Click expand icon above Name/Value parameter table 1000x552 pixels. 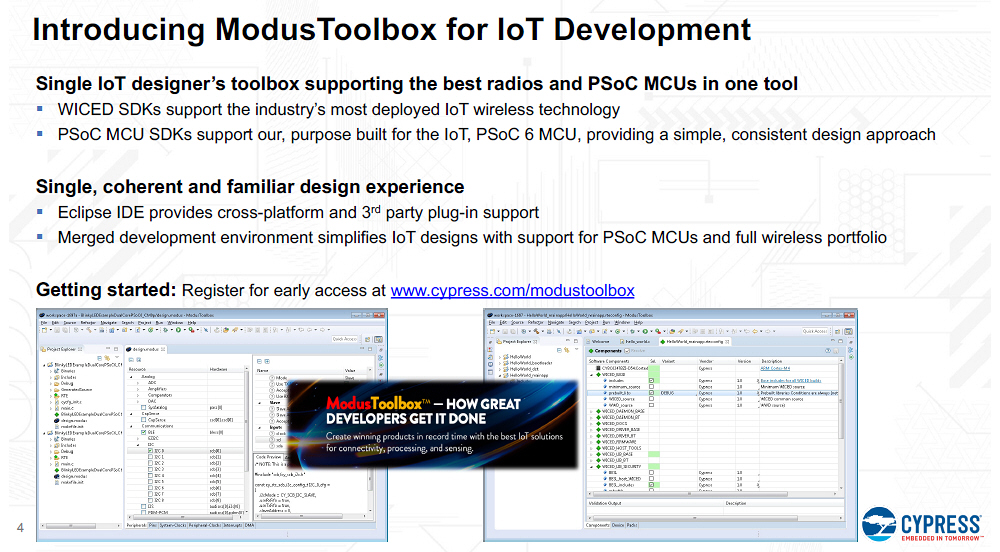pyautogui.click(x=267, y=361)
